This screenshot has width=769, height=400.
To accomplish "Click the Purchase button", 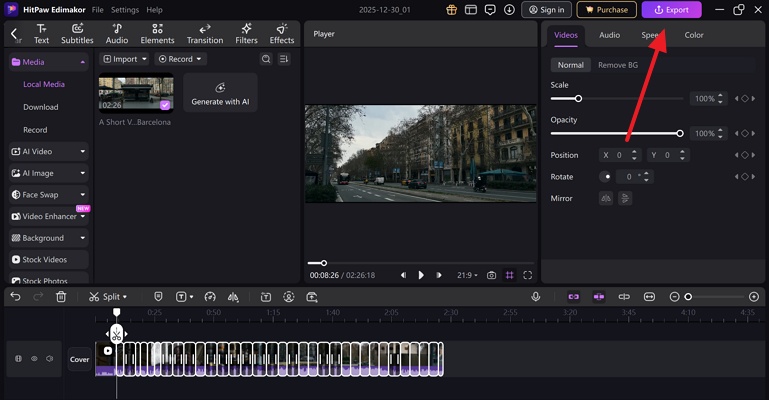I will pyautogui.click(x=607, y=10).
